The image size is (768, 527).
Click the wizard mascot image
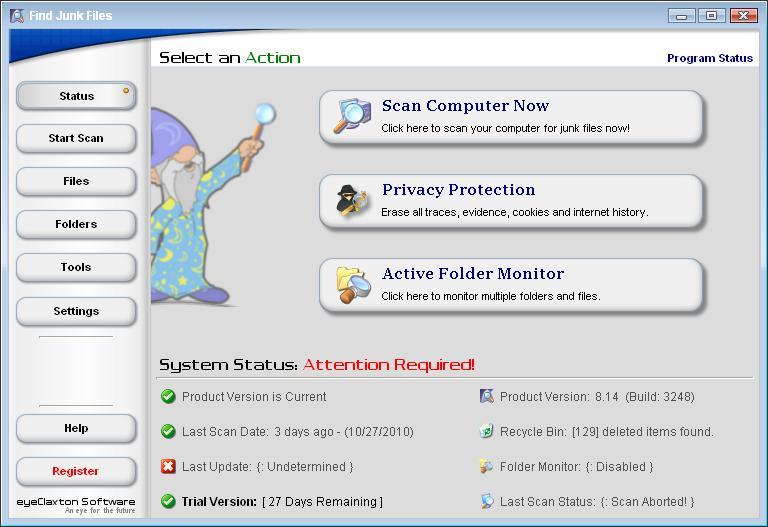200,210
